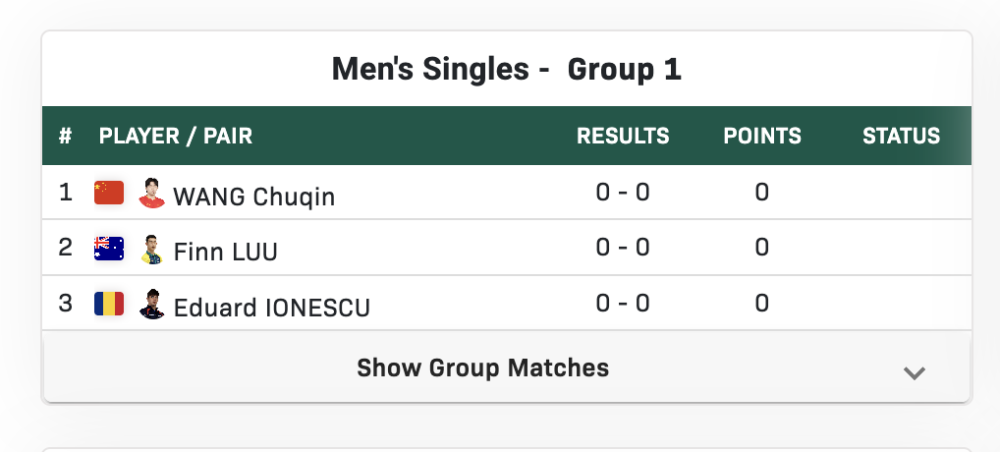Click rank number 3 in the table
This screenshot has height=452, width=1000.
[x=66, y=303]
